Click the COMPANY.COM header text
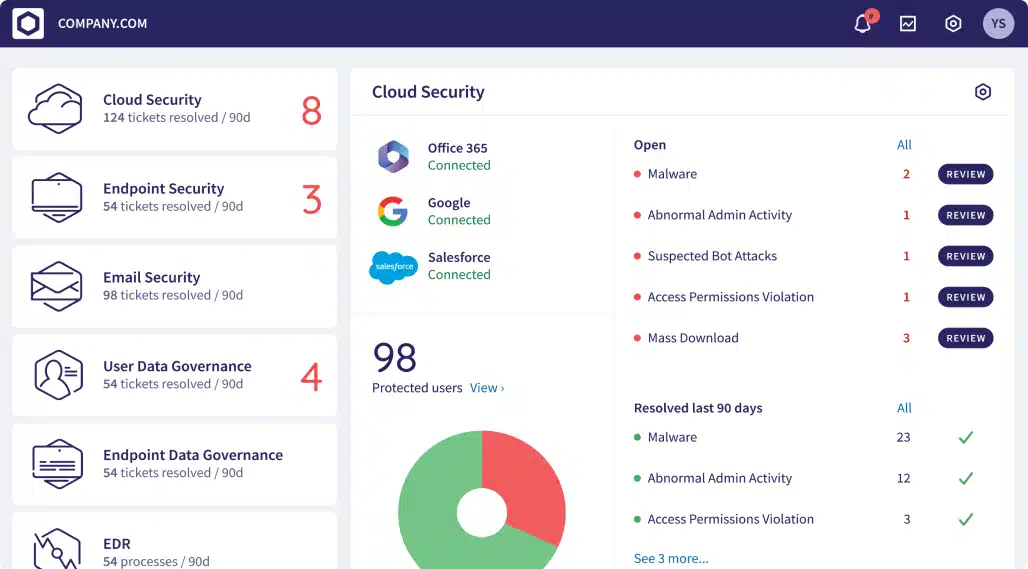This screenshot has width=1028, height=569. (x=102, y=24)
